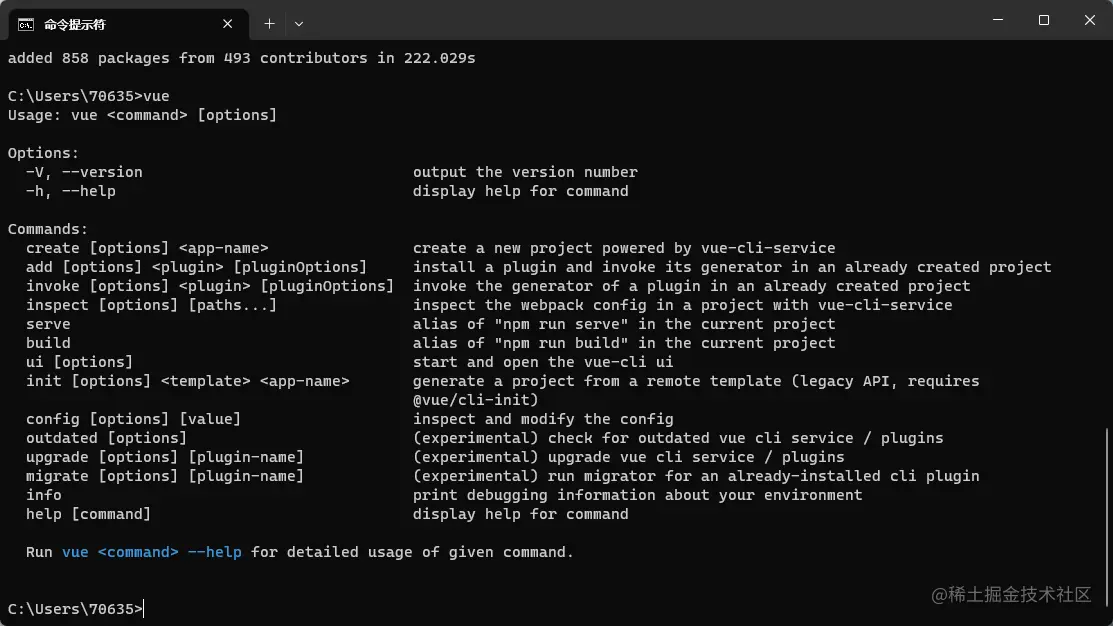
Task: Click the "create [options] <app-name>" command line
Action: coord(147,248)
